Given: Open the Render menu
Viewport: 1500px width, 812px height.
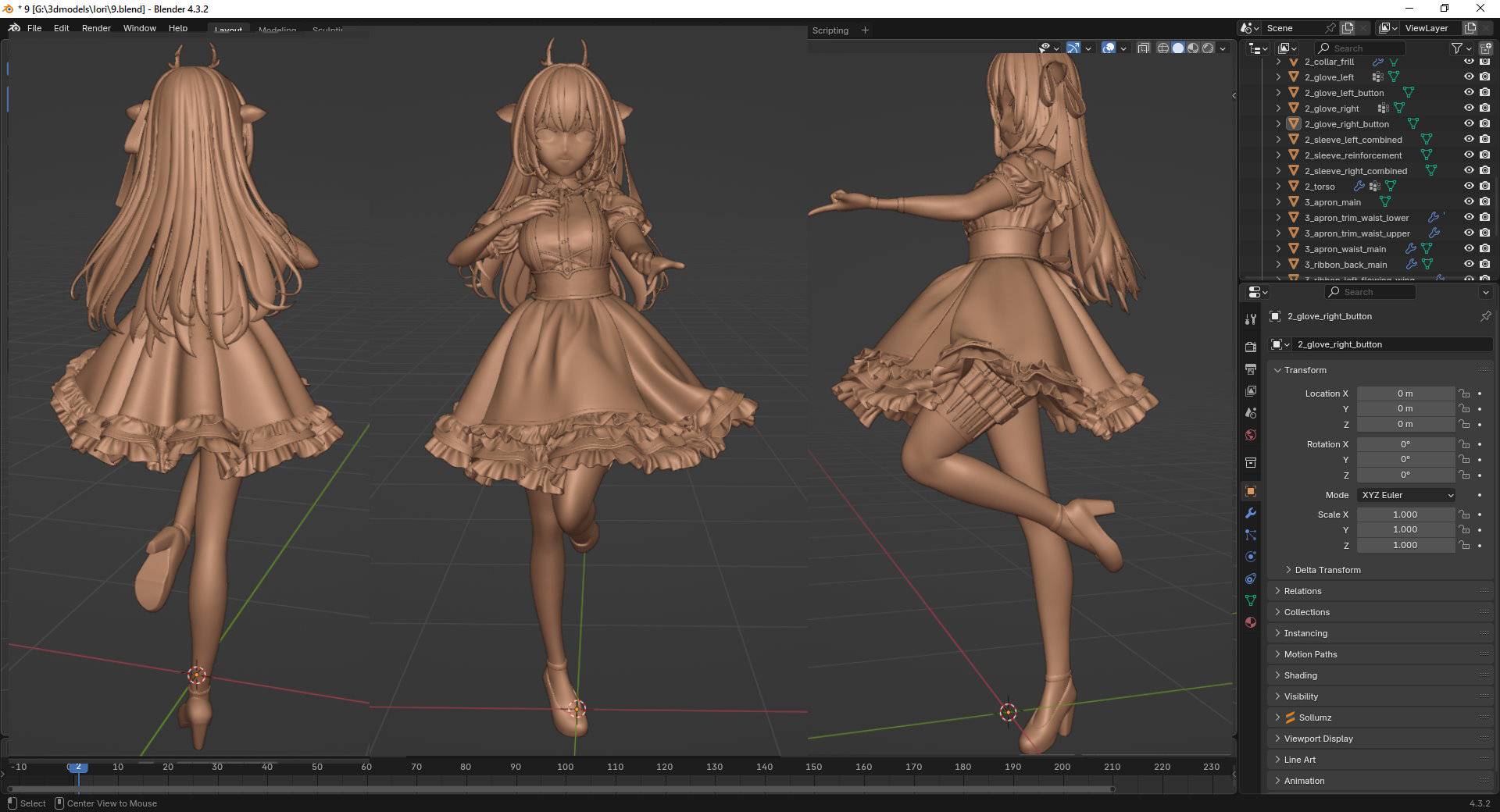Looking at the screenshot, I should (96, 28).
